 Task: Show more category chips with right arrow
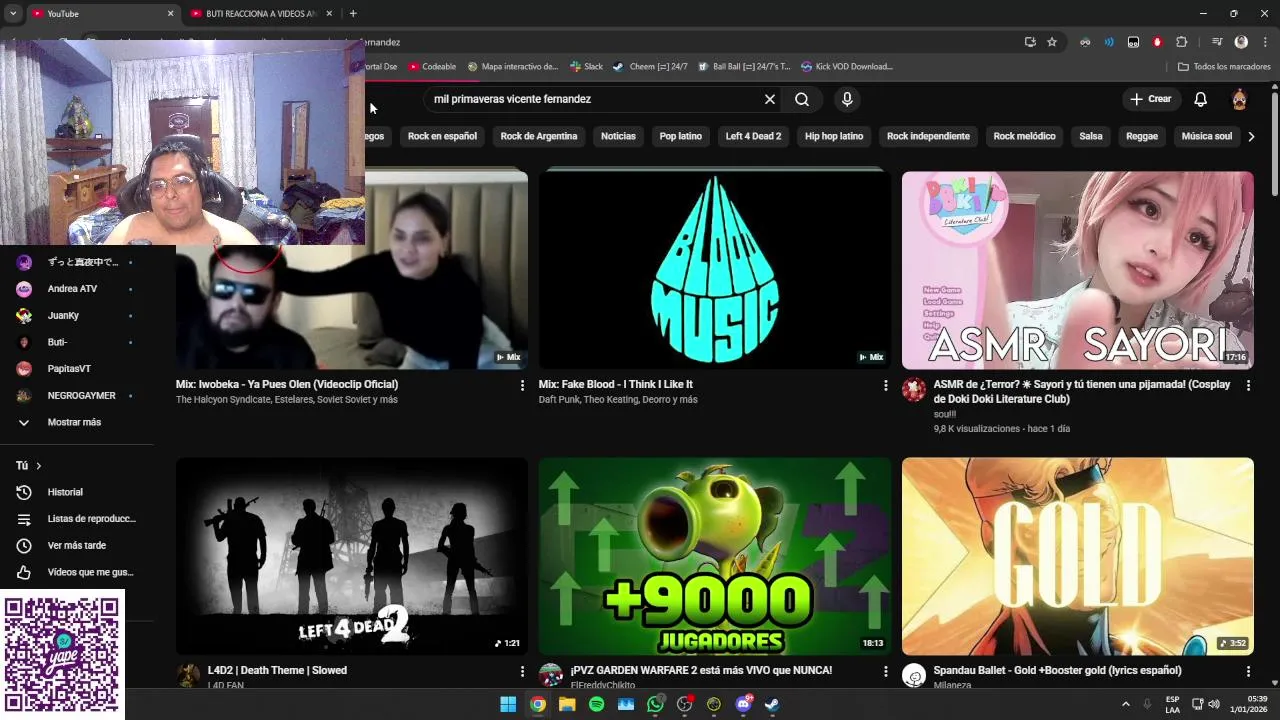coord(1251,136)
